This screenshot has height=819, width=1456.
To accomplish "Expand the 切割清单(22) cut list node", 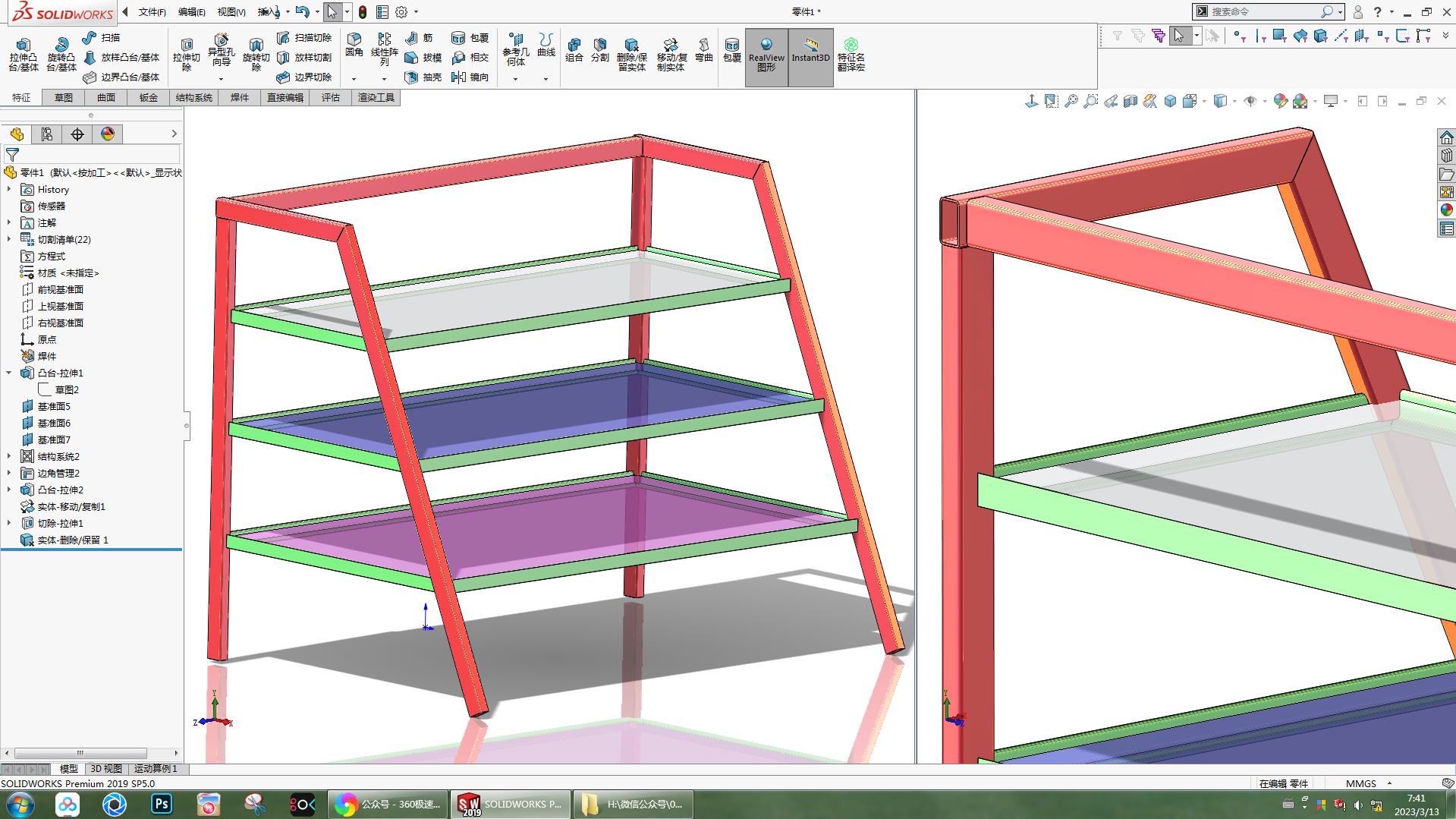I will pos(9,239).
